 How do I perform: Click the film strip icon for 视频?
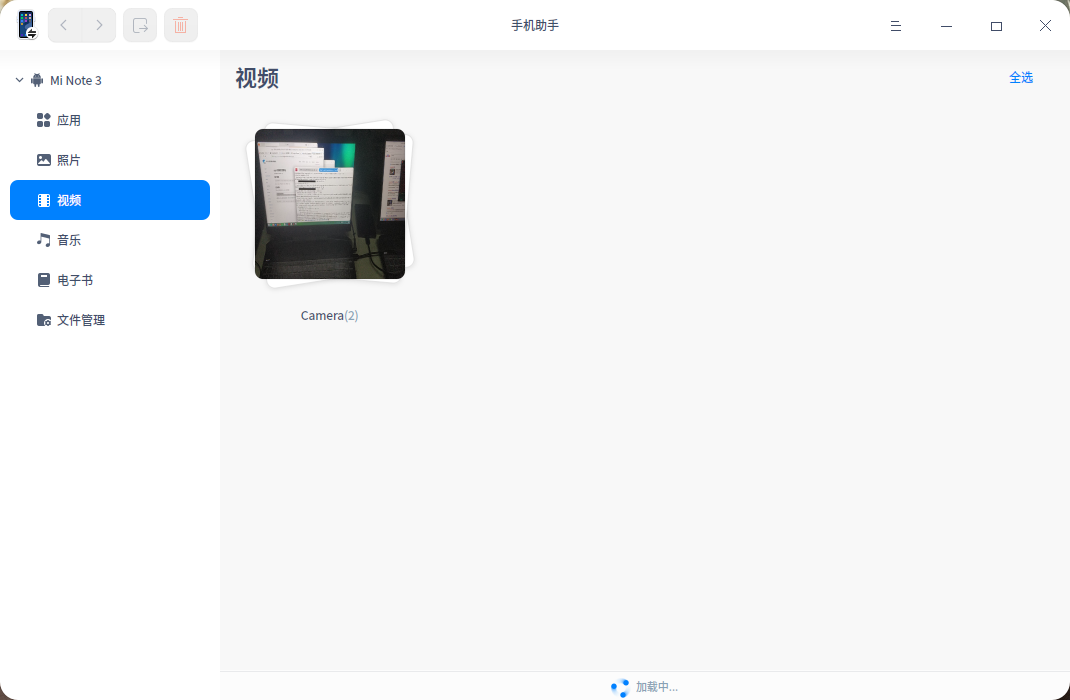pyautogui.click(x=44, y=200)
